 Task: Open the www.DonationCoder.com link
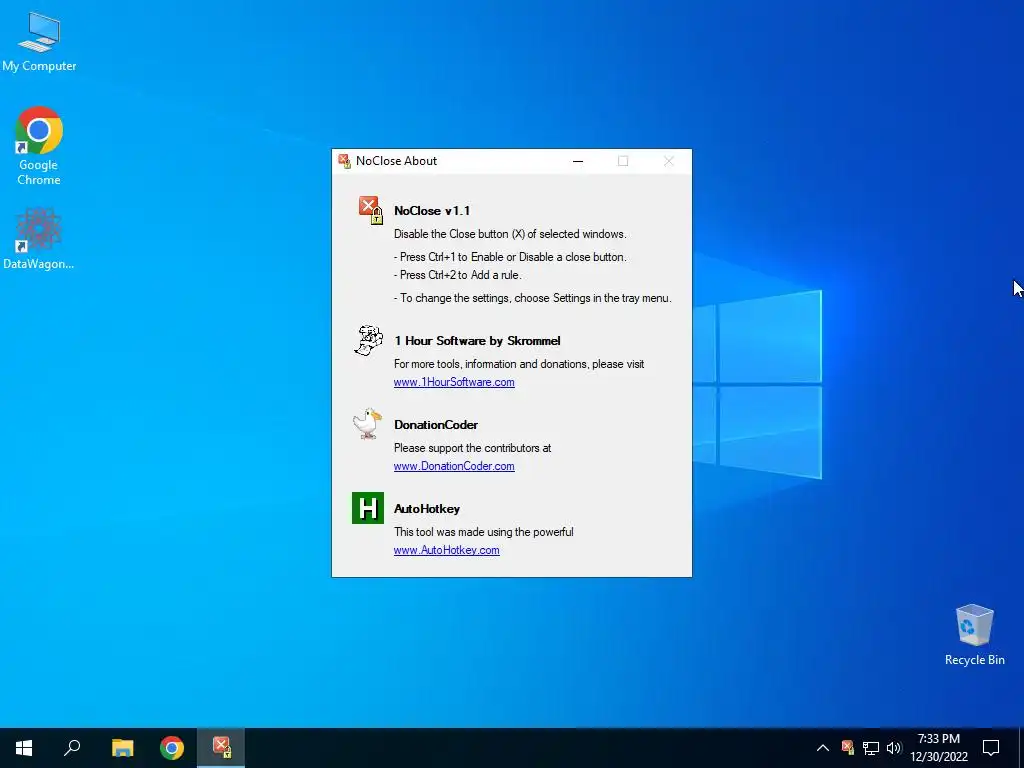coord(454,466)
